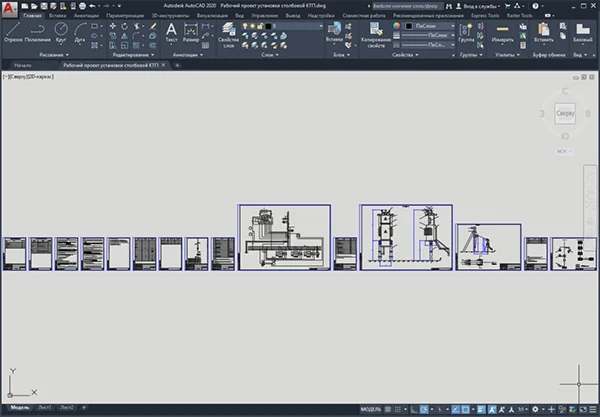Select the Круг (Circle) tool
Screen dimensions: 600x417
(61, 32)
